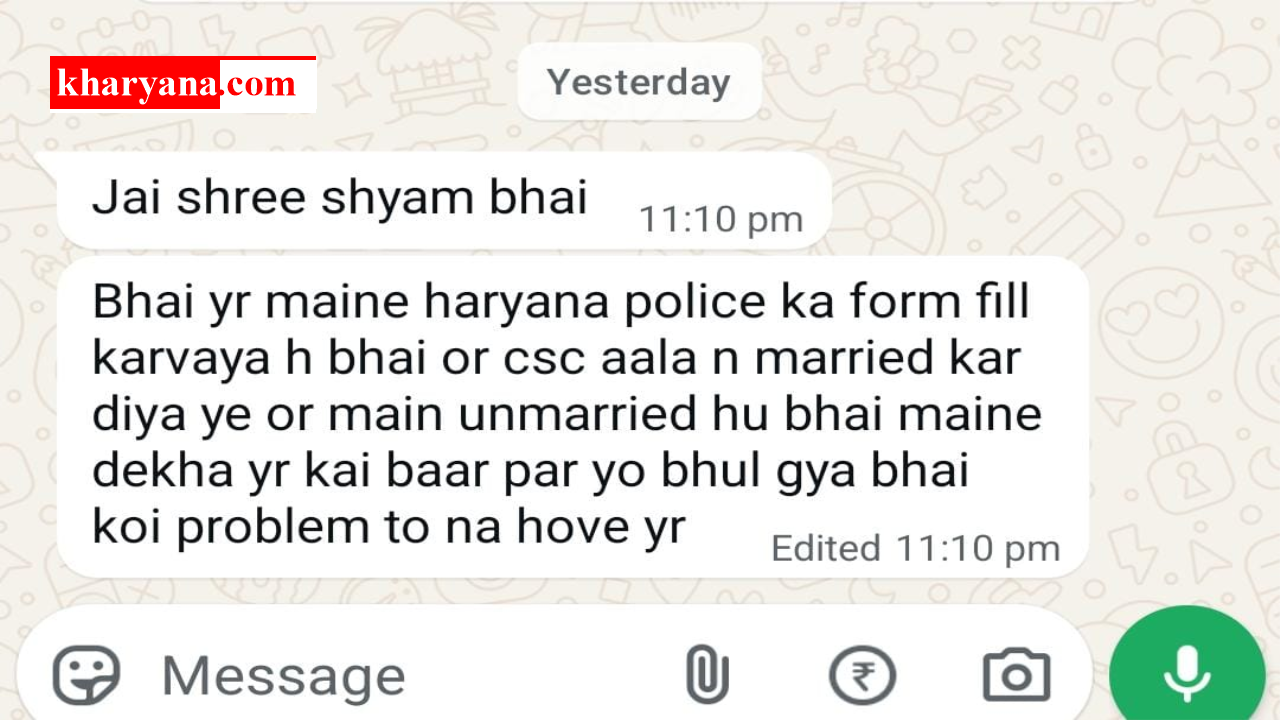Select the "koi problem to na hove yr" line

pos(388,527)
